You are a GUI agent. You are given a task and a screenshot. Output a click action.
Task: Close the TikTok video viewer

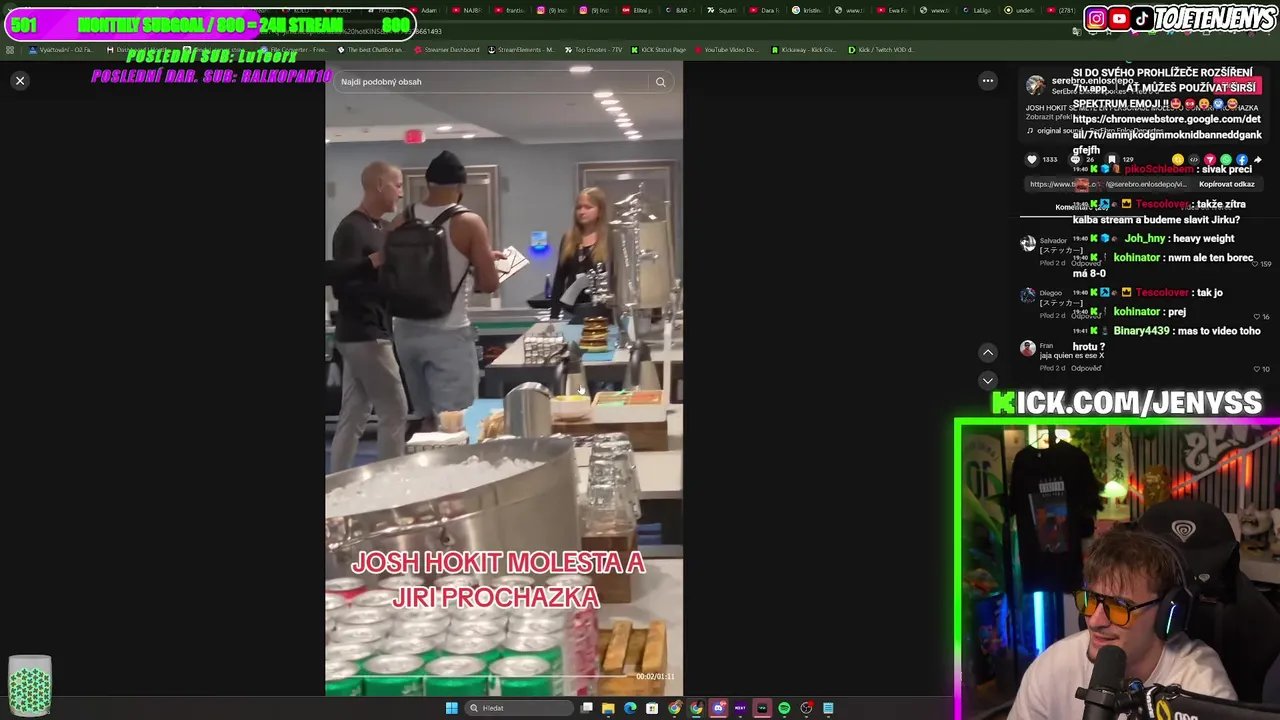[20, 81]
